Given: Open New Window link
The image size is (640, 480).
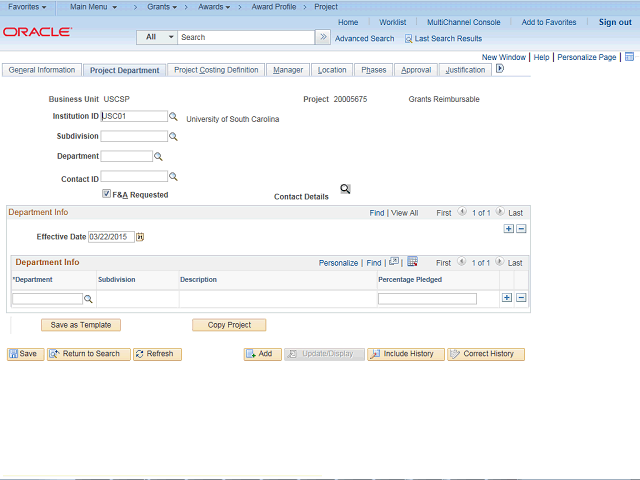Looking at the screenshot, I should tap(504, 57).
